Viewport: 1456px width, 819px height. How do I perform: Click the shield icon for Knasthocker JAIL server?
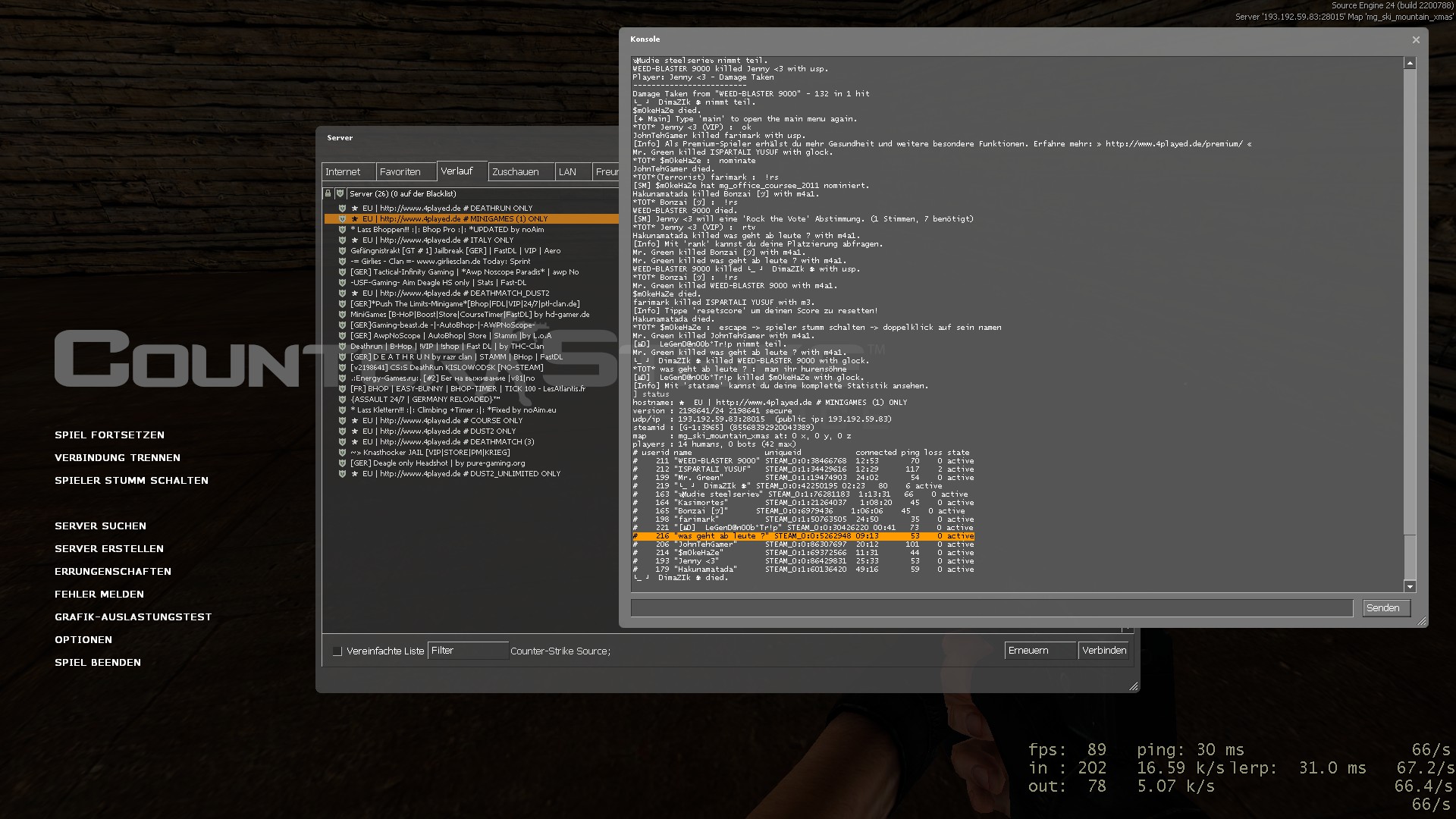coord(342,452)
